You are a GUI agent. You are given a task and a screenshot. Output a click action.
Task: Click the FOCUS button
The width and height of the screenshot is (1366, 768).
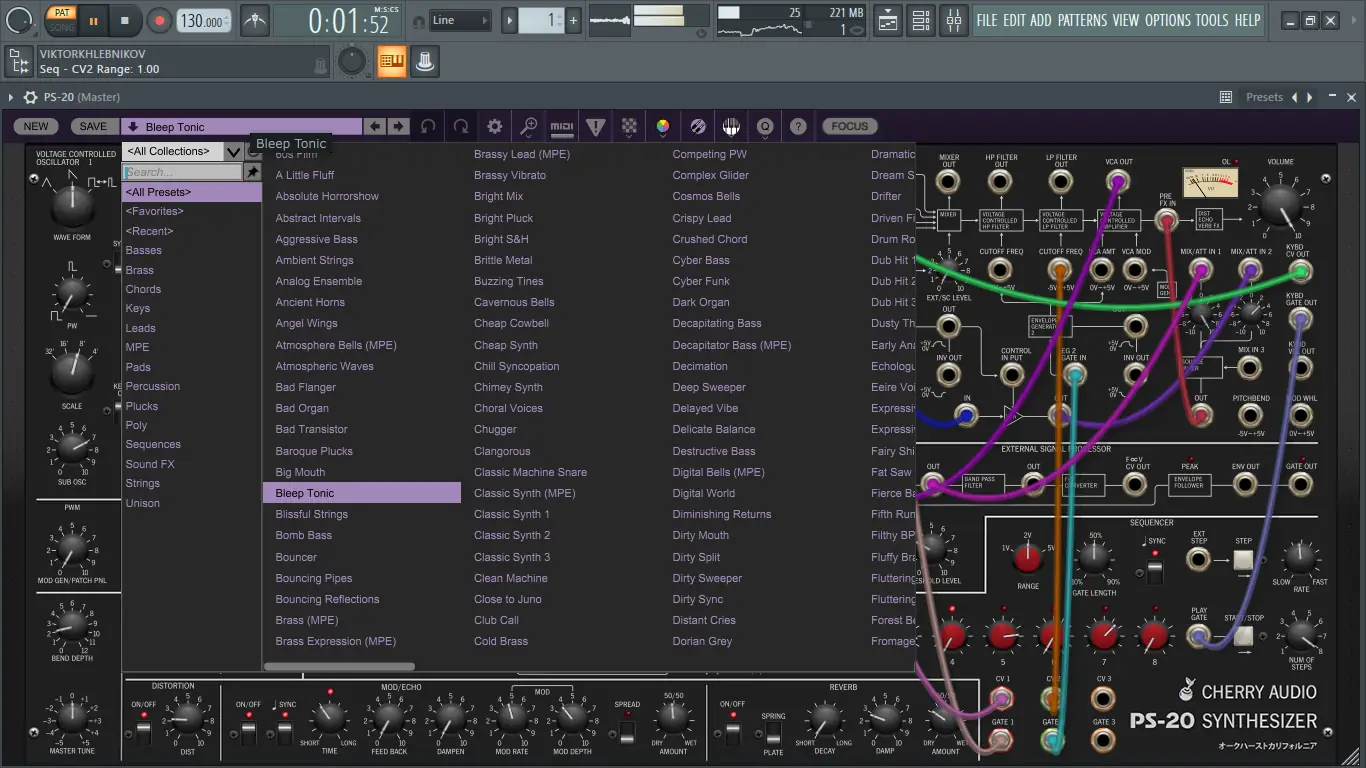(849, 127)
